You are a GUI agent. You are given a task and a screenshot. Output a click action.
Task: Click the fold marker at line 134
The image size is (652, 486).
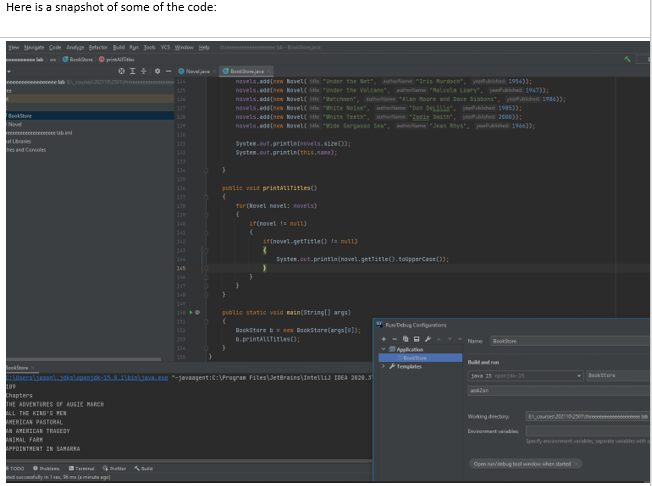pyautogui.click(x=206, y=170)
